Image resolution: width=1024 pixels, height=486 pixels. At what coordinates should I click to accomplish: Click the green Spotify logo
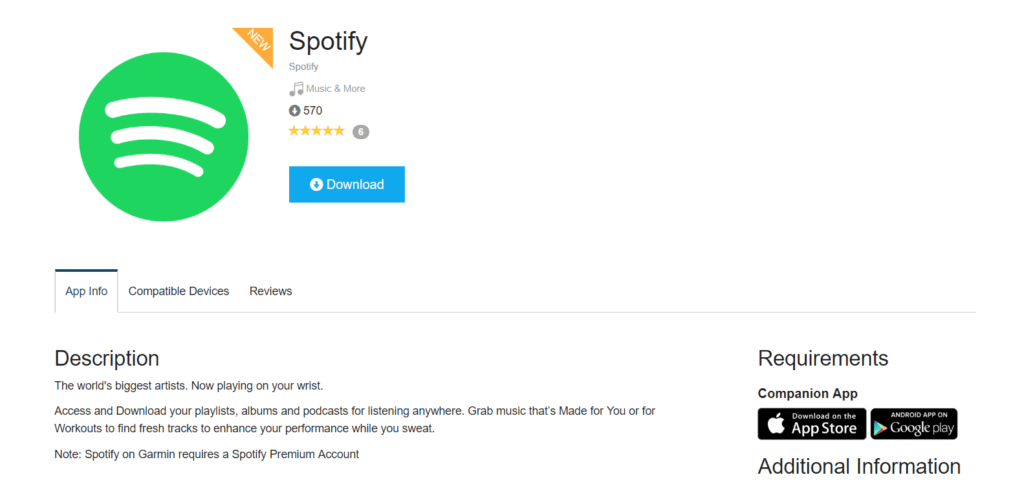pyautogui.click(x=163, y=137)
